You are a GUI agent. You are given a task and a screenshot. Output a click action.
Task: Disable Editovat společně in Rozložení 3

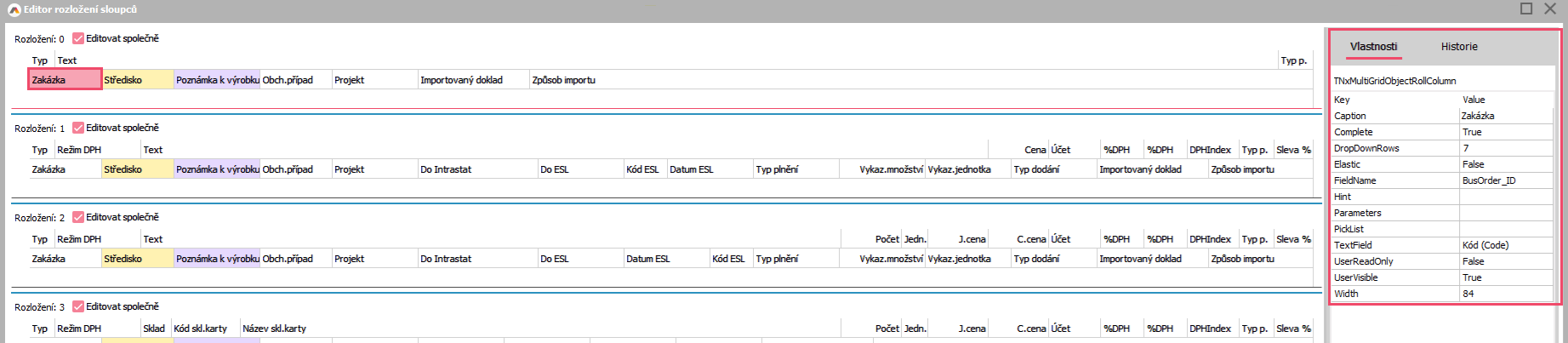78,306
